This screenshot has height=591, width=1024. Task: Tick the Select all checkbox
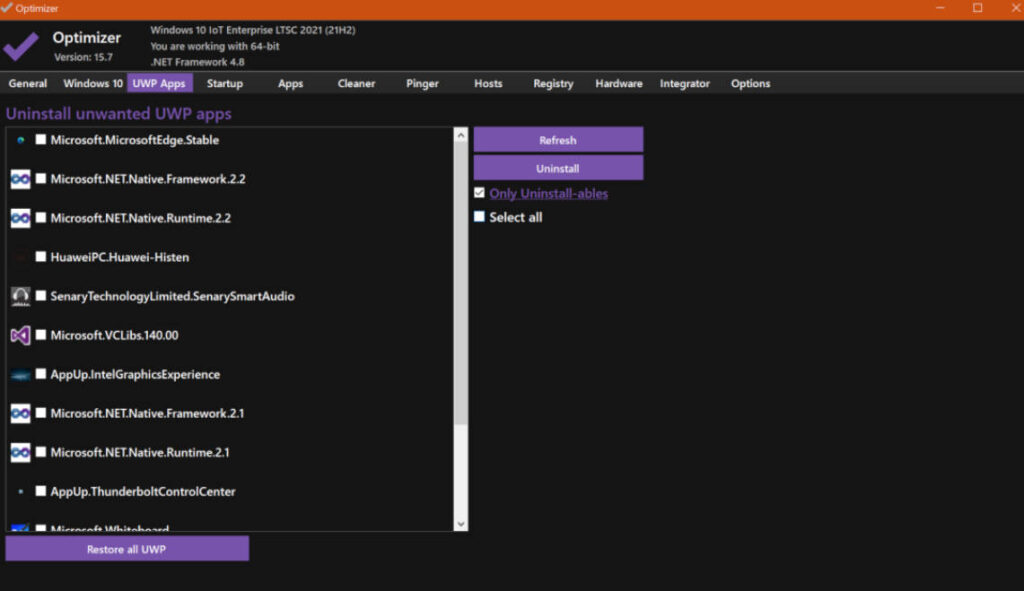coord(479,216)
